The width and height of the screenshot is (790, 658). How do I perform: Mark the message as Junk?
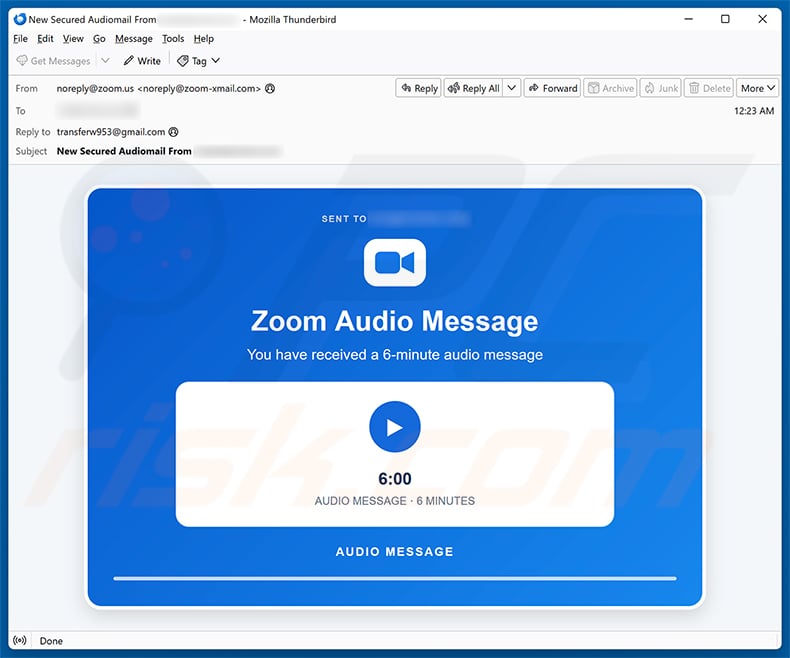click(661, 88)
